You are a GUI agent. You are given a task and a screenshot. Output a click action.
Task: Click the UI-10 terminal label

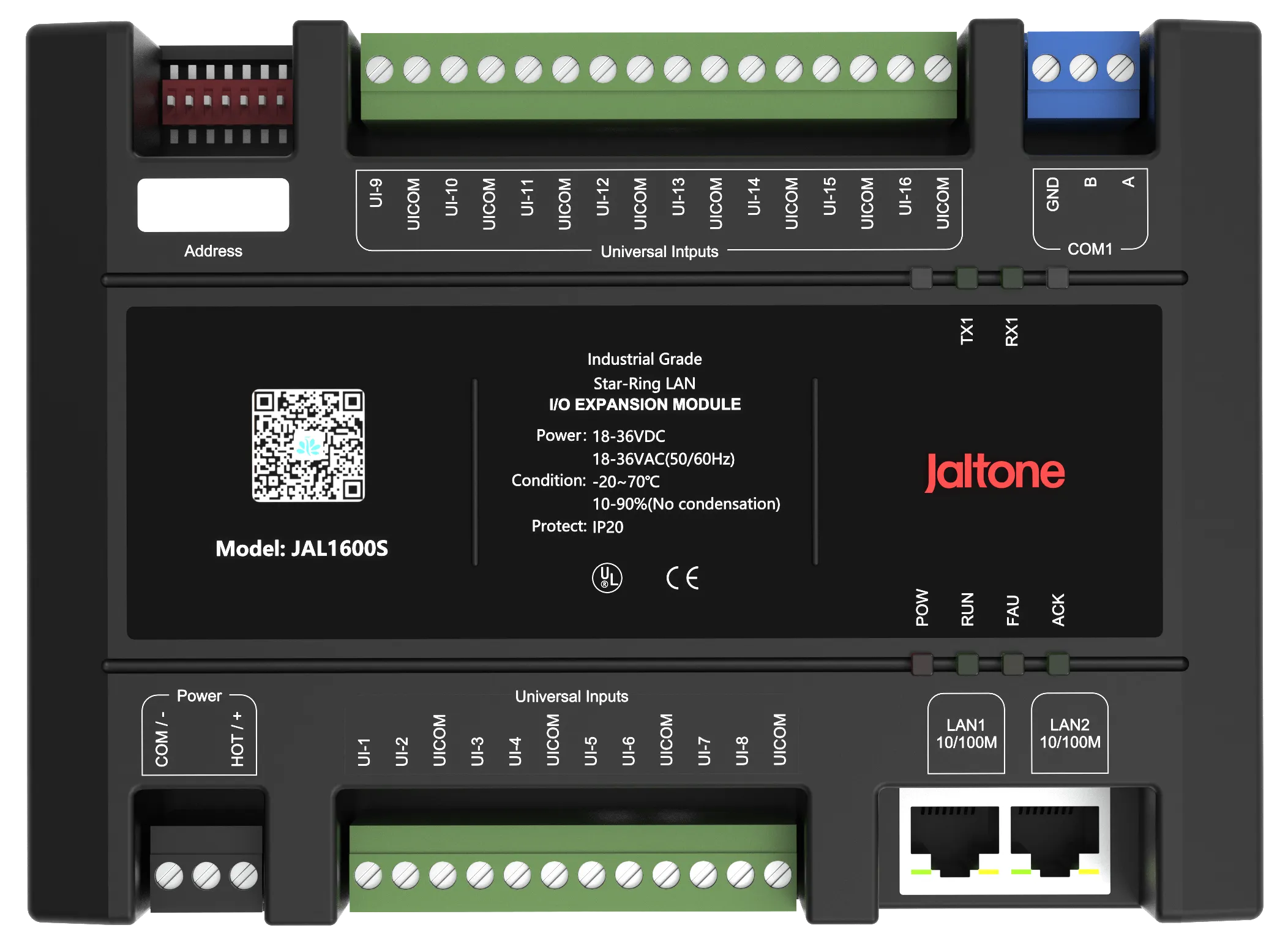451,197
